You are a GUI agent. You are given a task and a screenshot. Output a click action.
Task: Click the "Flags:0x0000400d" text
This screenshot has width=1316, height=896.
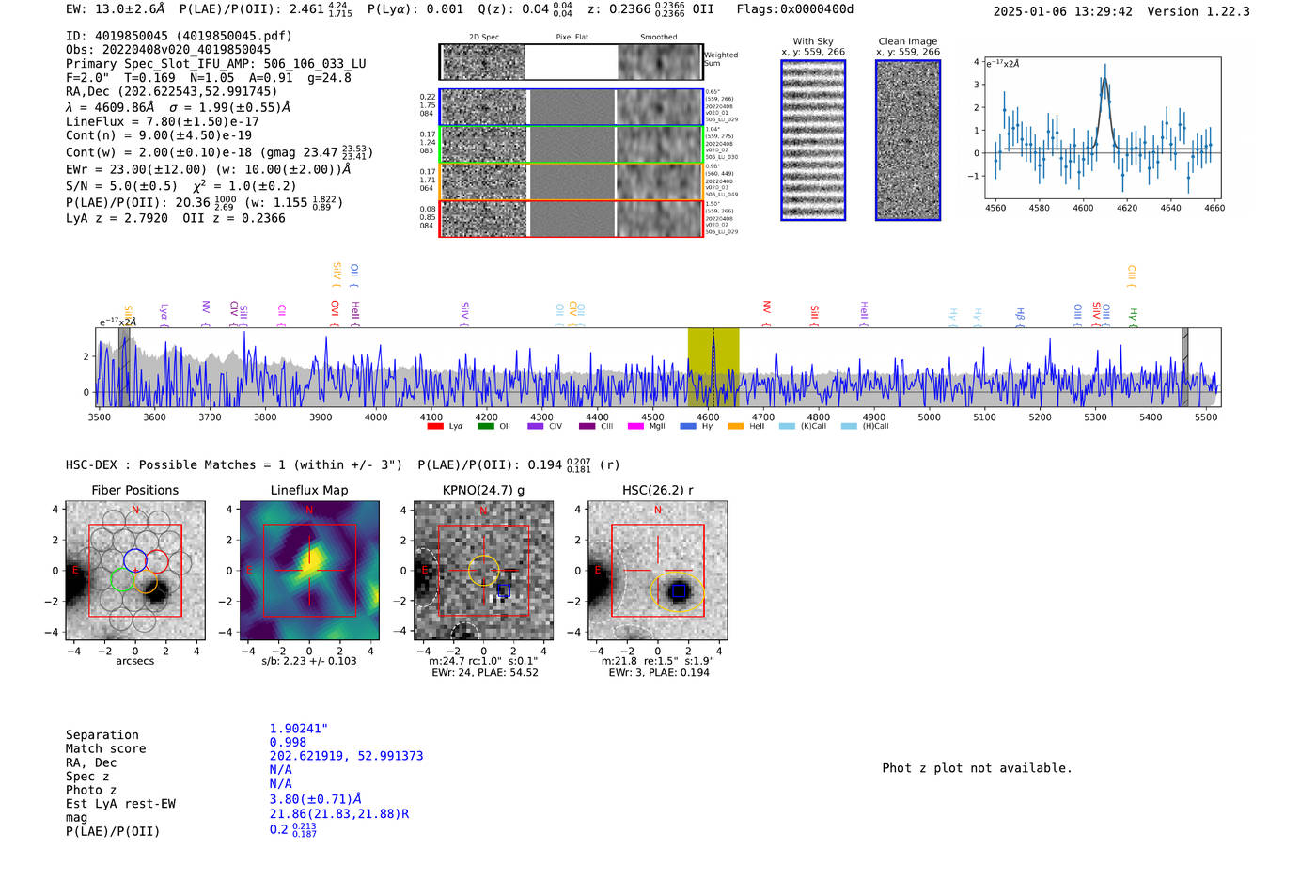(x=795, y=9)
